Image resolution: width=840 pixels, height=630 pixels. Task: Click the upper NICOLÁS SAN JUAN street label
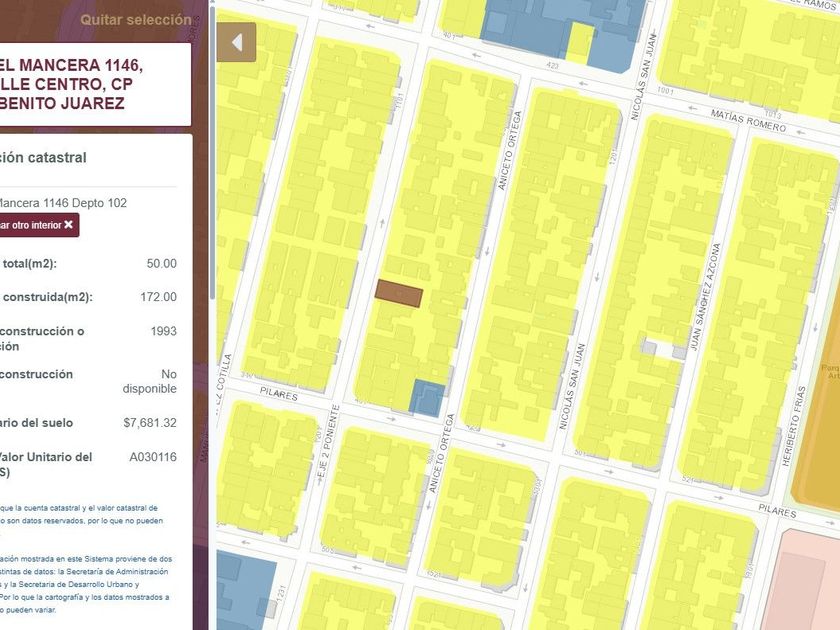643,77
